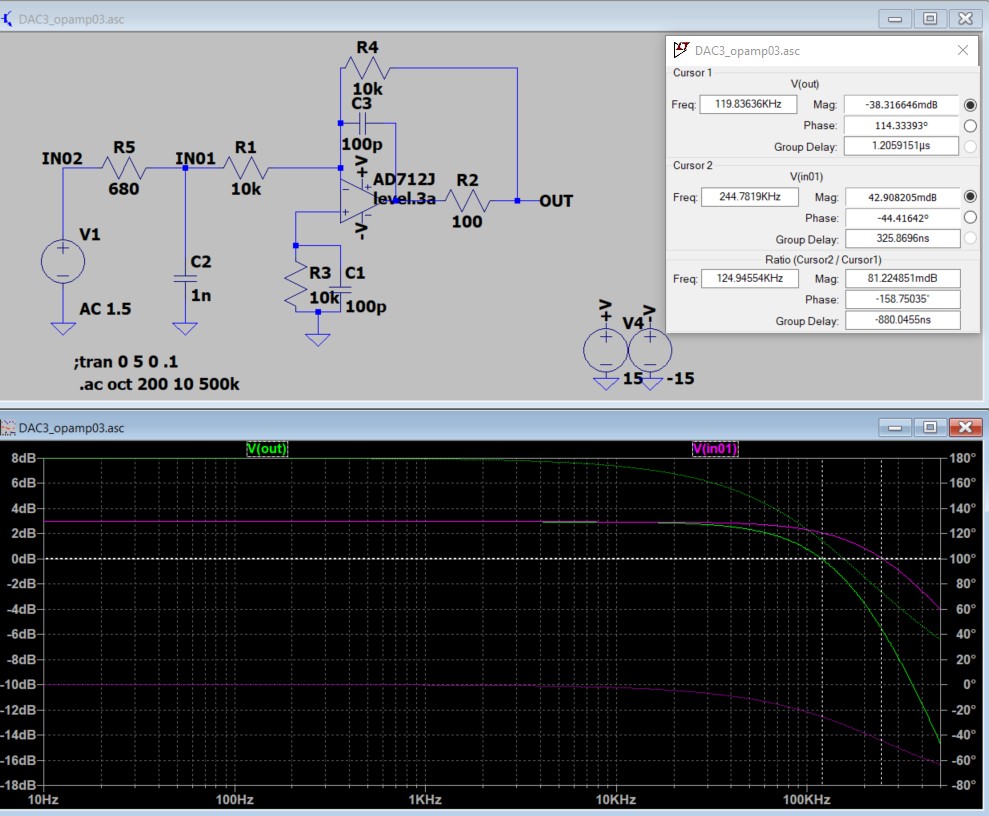Screen dimensions: 989x816
Task: Select the +15 supply voltage source
Action: [x=606, y=350]
